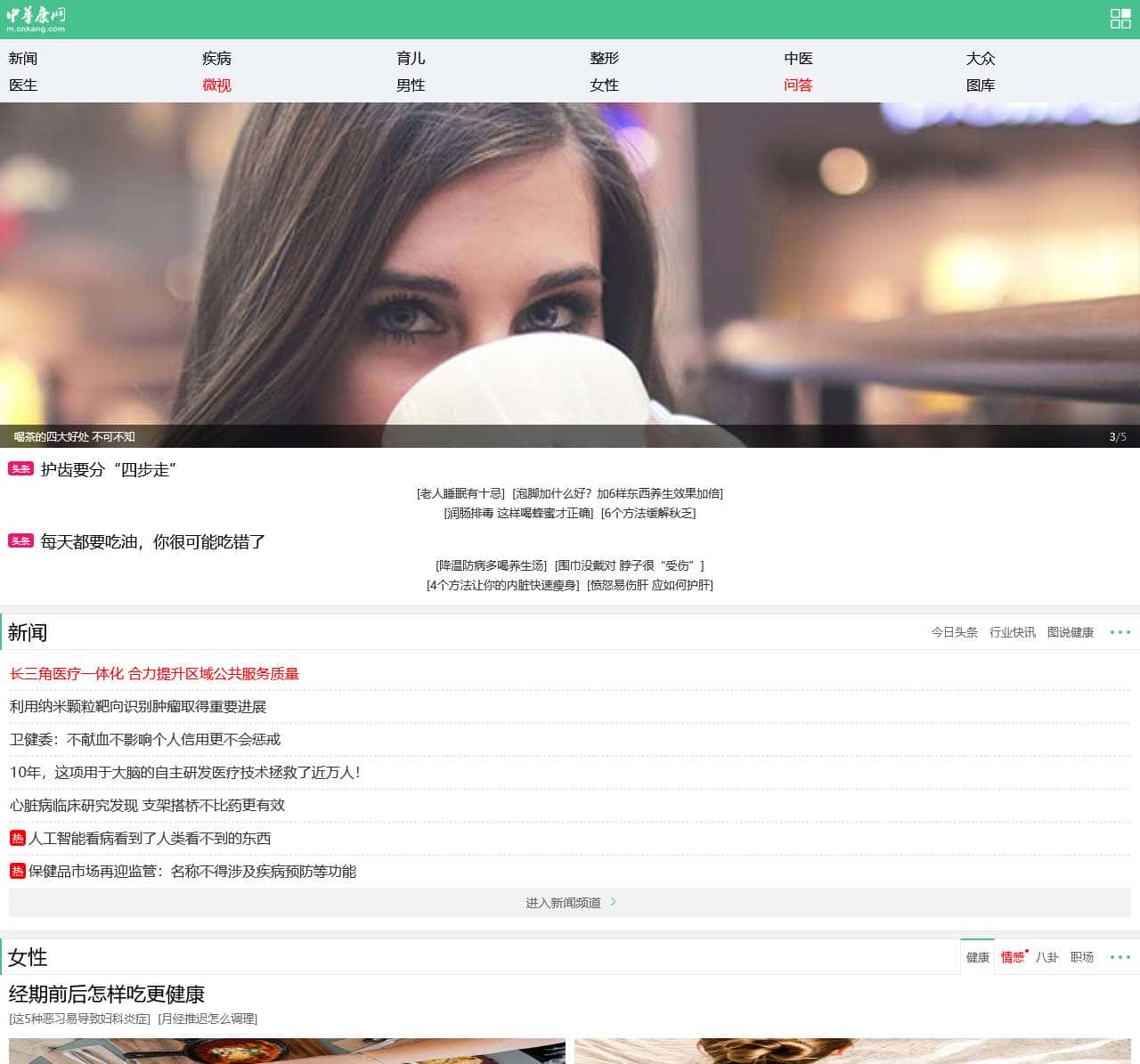Click the 头条 badge beside 每天都要吃油
The image size is (1140, 1064).
pos(20,540)
